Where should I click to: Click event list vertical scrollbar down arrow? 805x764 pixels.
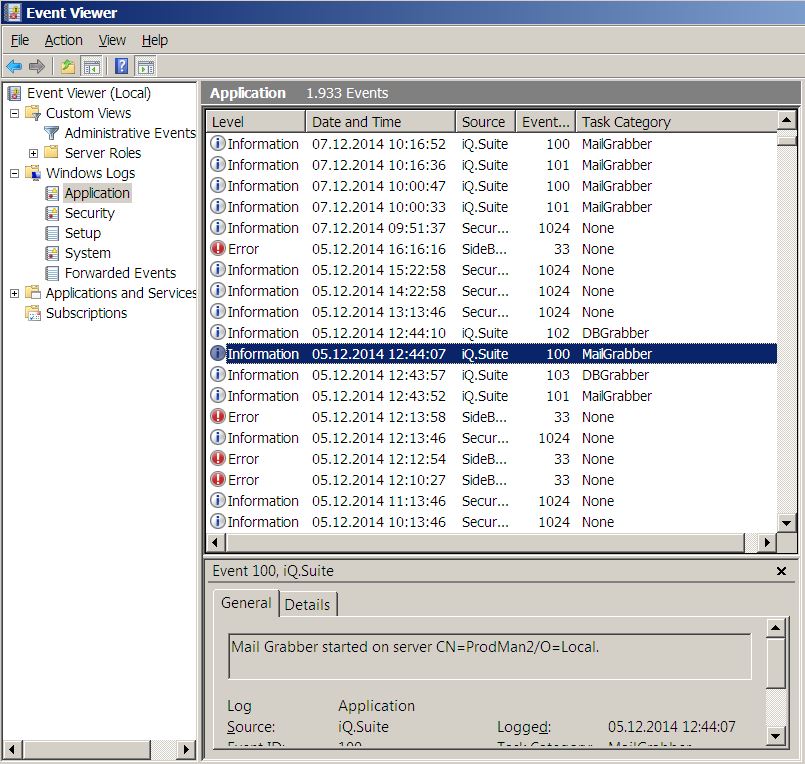pyautogui.click(x=787, y=524)
